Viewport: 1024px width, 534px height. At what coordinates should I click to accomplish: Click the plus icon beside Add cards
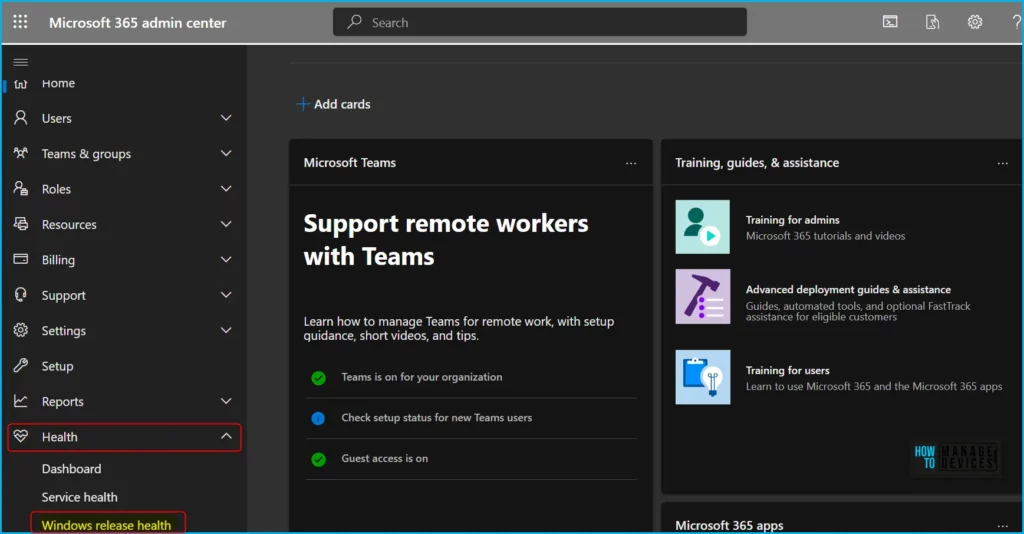(302, 104)
